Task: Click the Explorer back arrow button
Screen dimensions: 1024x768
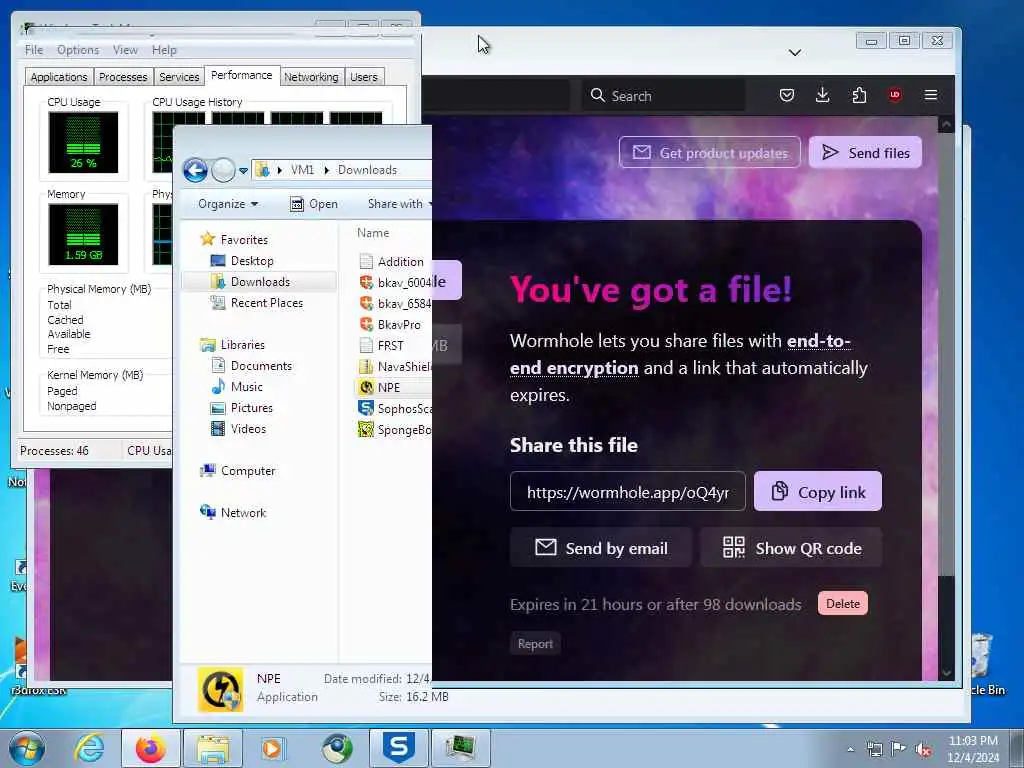Action: [195, 170]
